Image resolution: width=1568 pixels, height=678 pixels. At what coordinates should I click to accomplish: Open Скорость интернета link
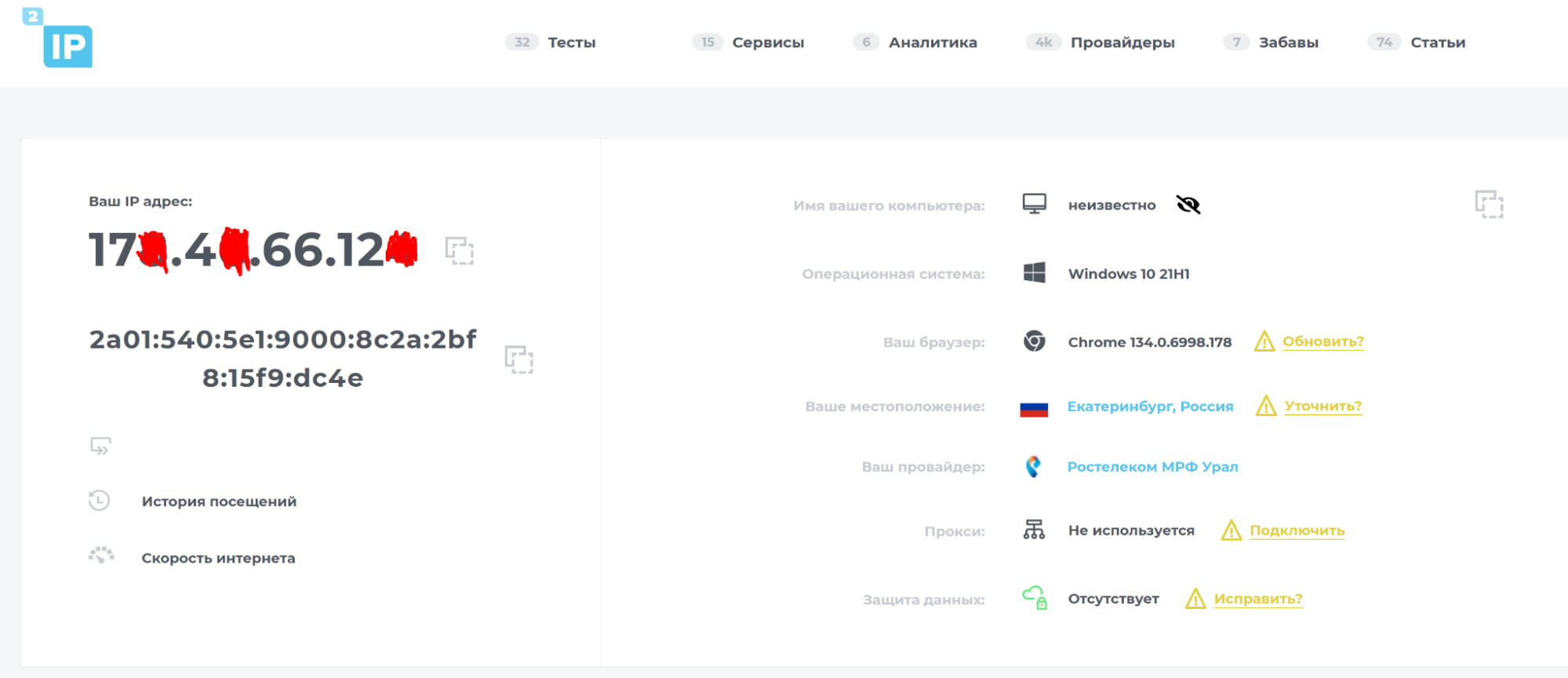pyautogui.click(x=218, y=558)
